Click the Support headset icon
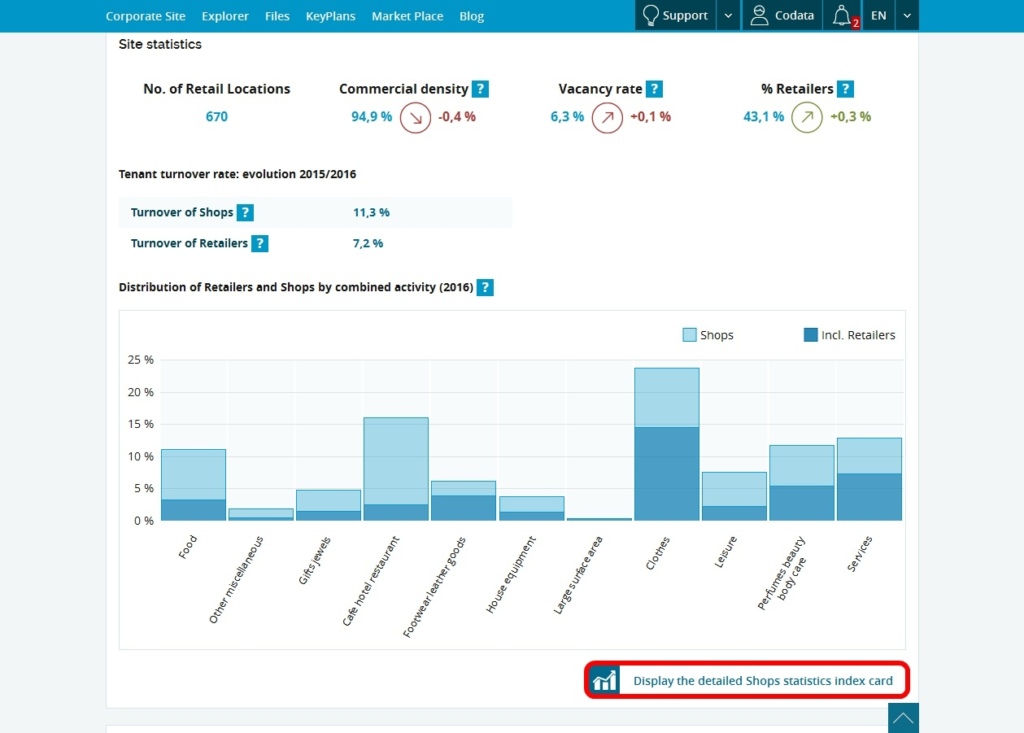 (x=651, y=15)
